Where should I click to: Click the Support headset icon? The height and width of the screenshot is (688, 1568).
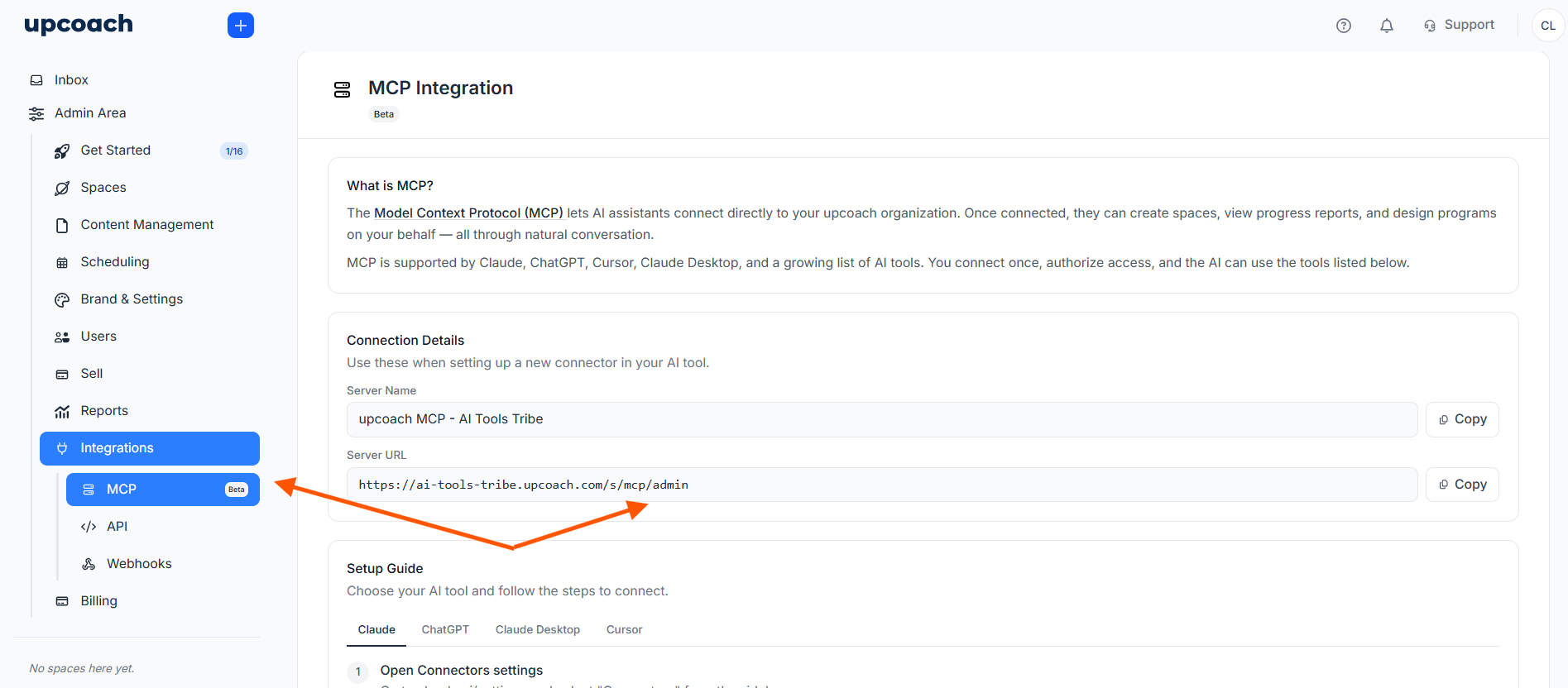click(x=1430, y=26)
